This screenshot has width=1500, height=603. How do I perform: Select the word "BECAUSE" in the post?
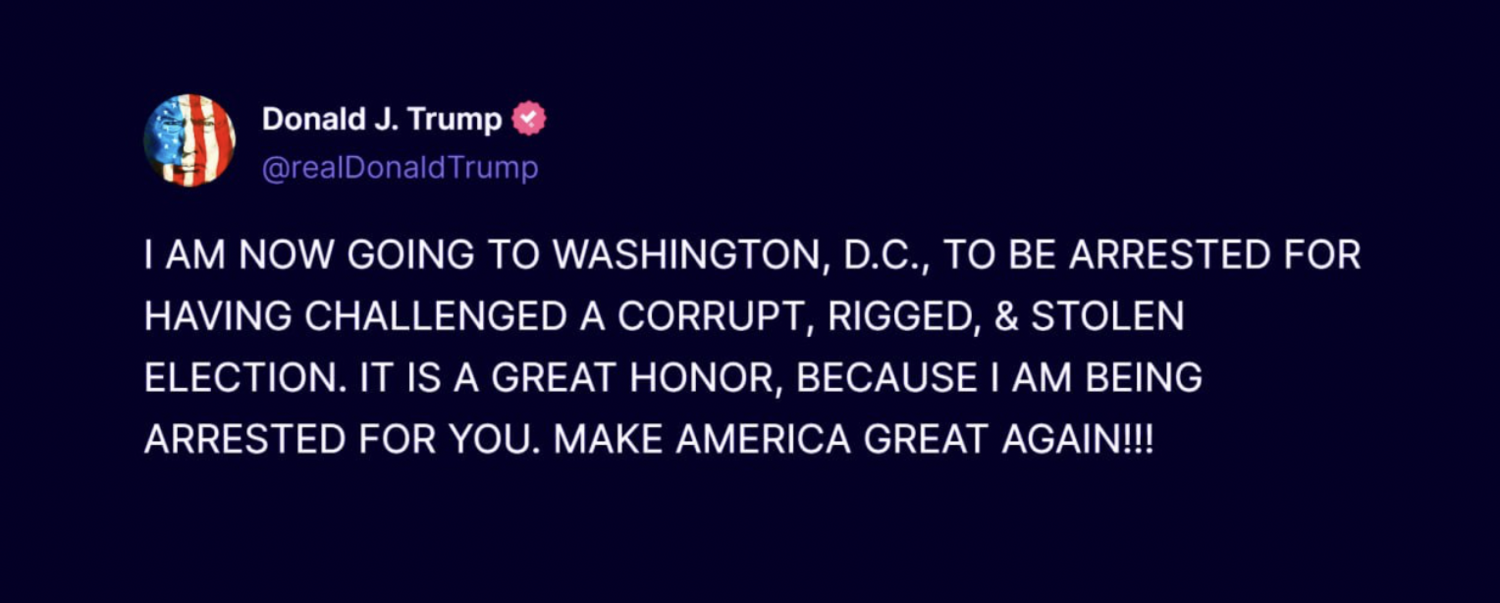[887, 378]
